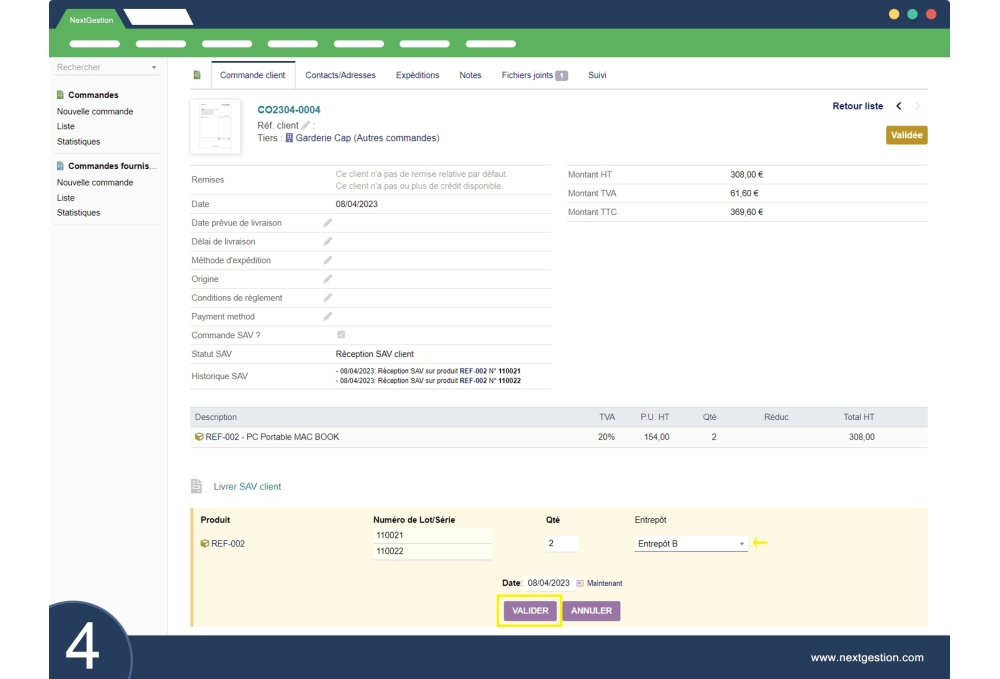Edit Date prévue de livraison field
Image resolution: width=1000 pixels, height=679 pixels.
(328, 223)
